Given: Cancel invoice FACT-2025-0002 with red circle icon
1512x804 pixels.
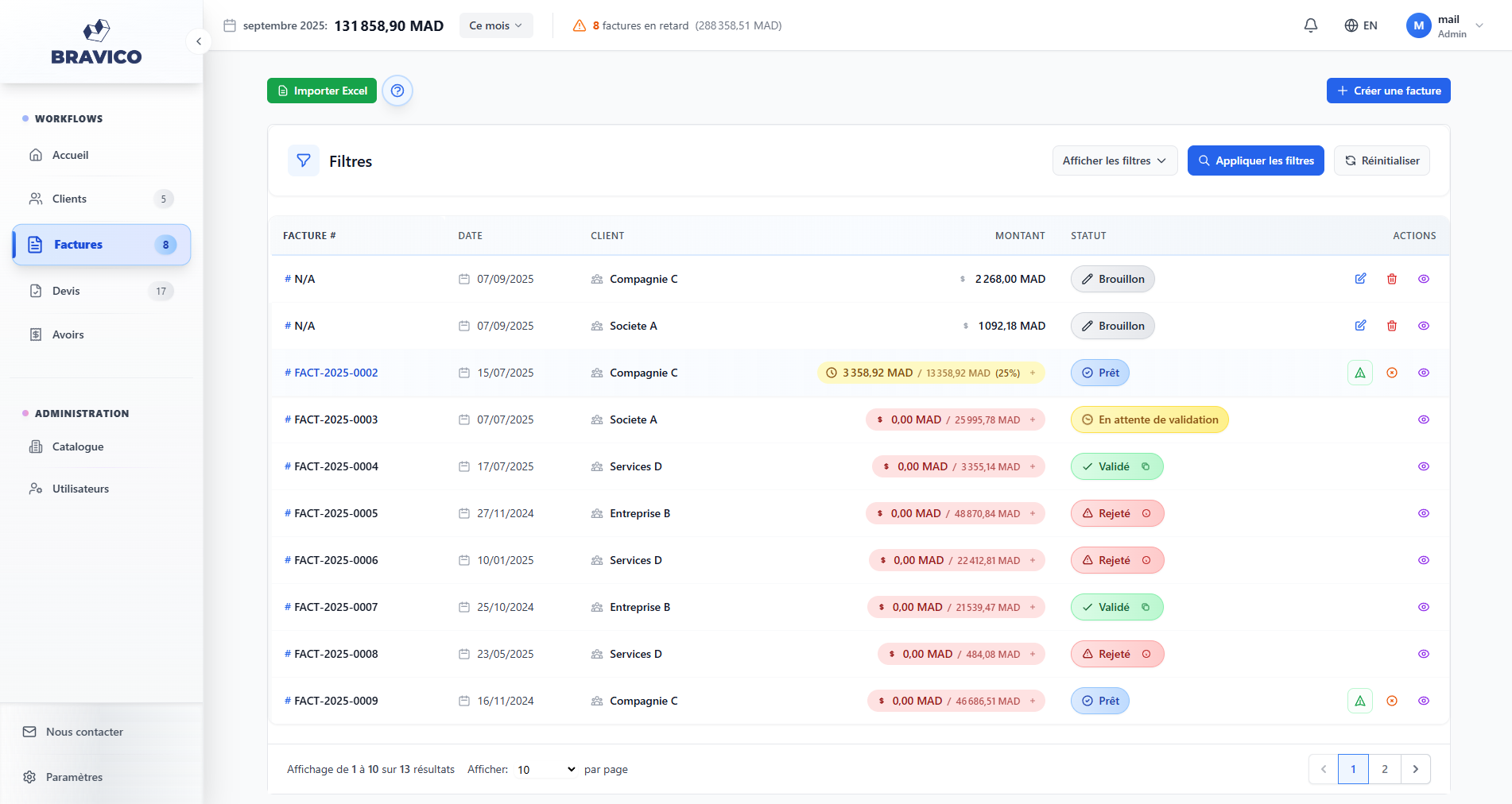Looking at the screenshot, I should coord(1392,373).
